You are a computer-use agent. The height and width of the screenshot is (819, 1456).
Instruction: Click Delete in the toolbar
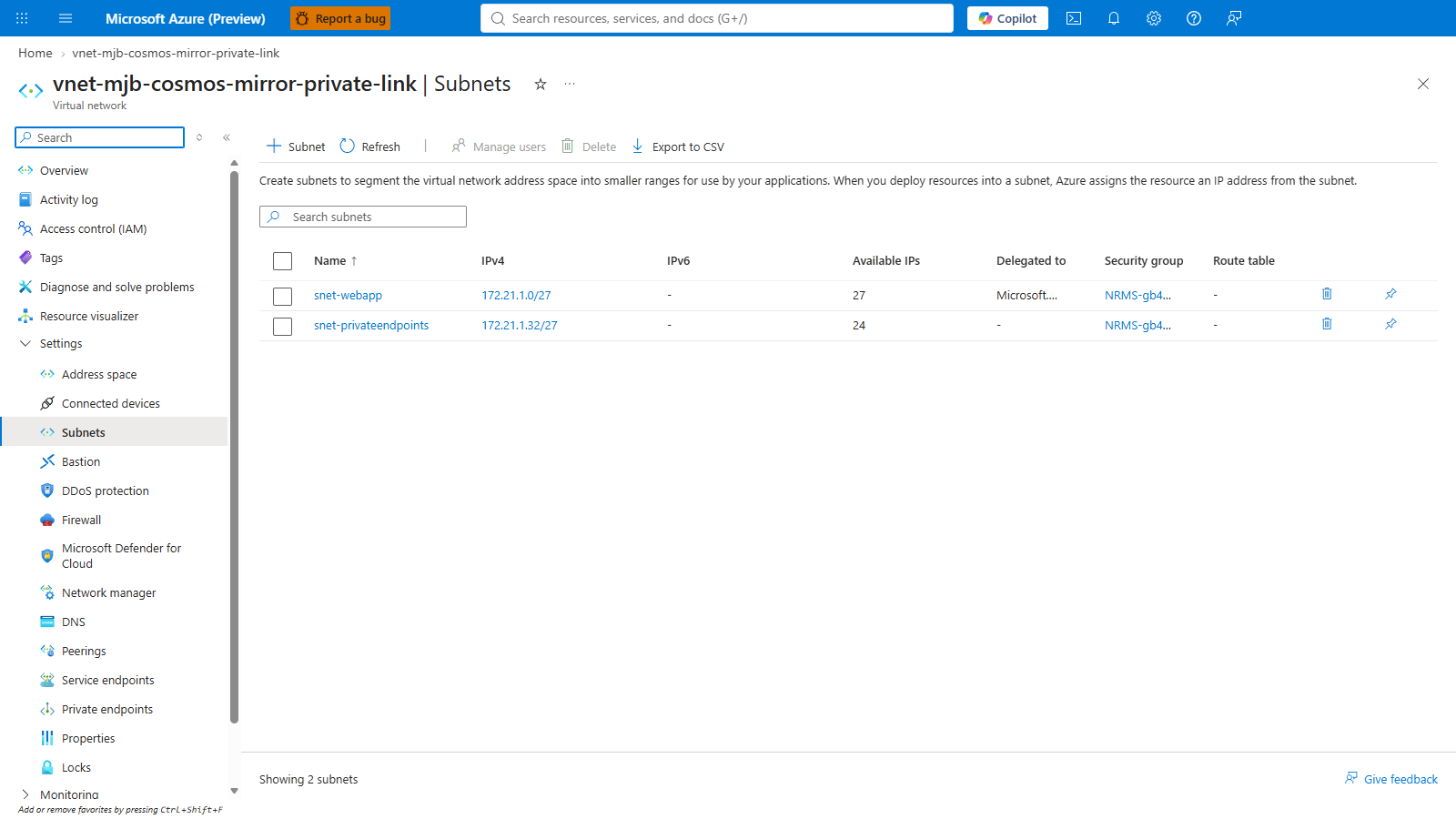click(589, 147)
